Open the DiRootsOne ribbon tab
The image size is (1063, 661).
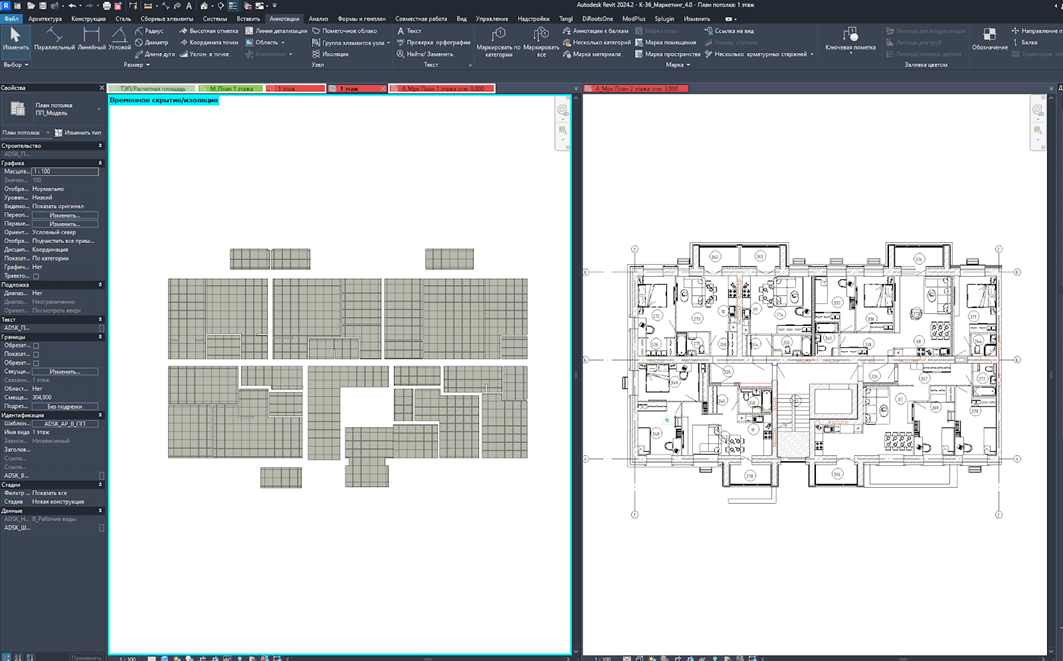[x=597, y=19]
